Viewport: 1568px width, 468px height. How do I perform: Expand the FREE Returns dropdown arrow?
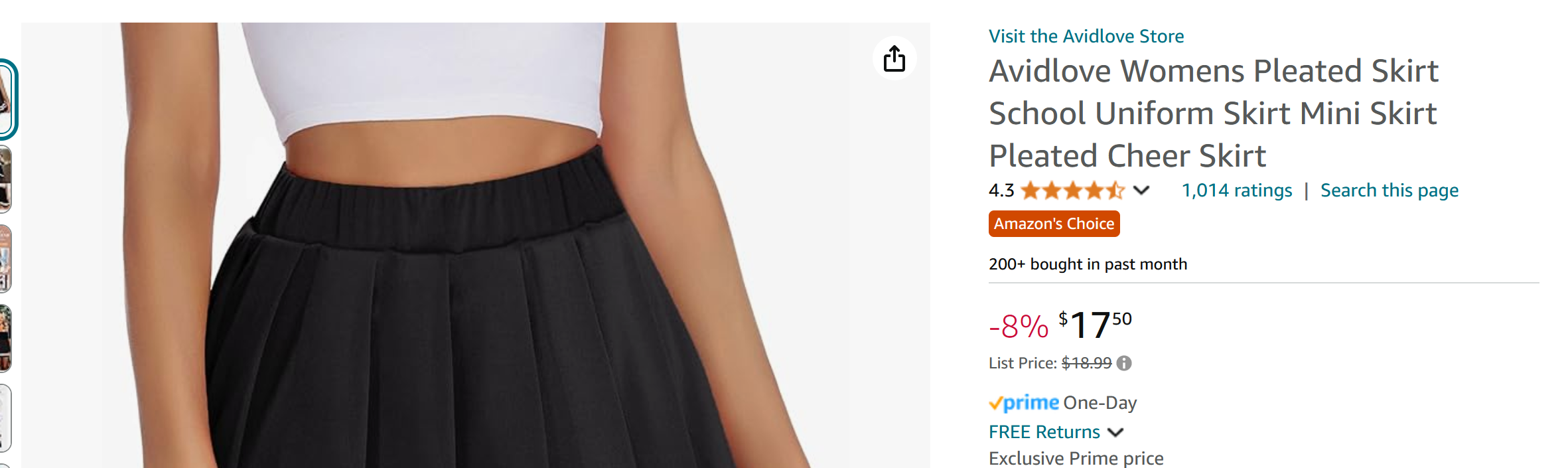(x=1116, y=432)
